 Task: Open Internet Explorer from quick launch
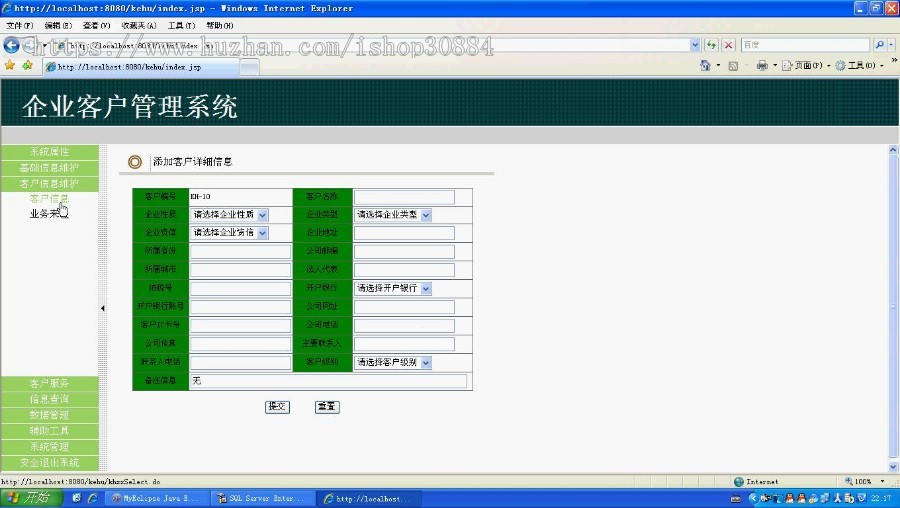(x=92, y=498)
